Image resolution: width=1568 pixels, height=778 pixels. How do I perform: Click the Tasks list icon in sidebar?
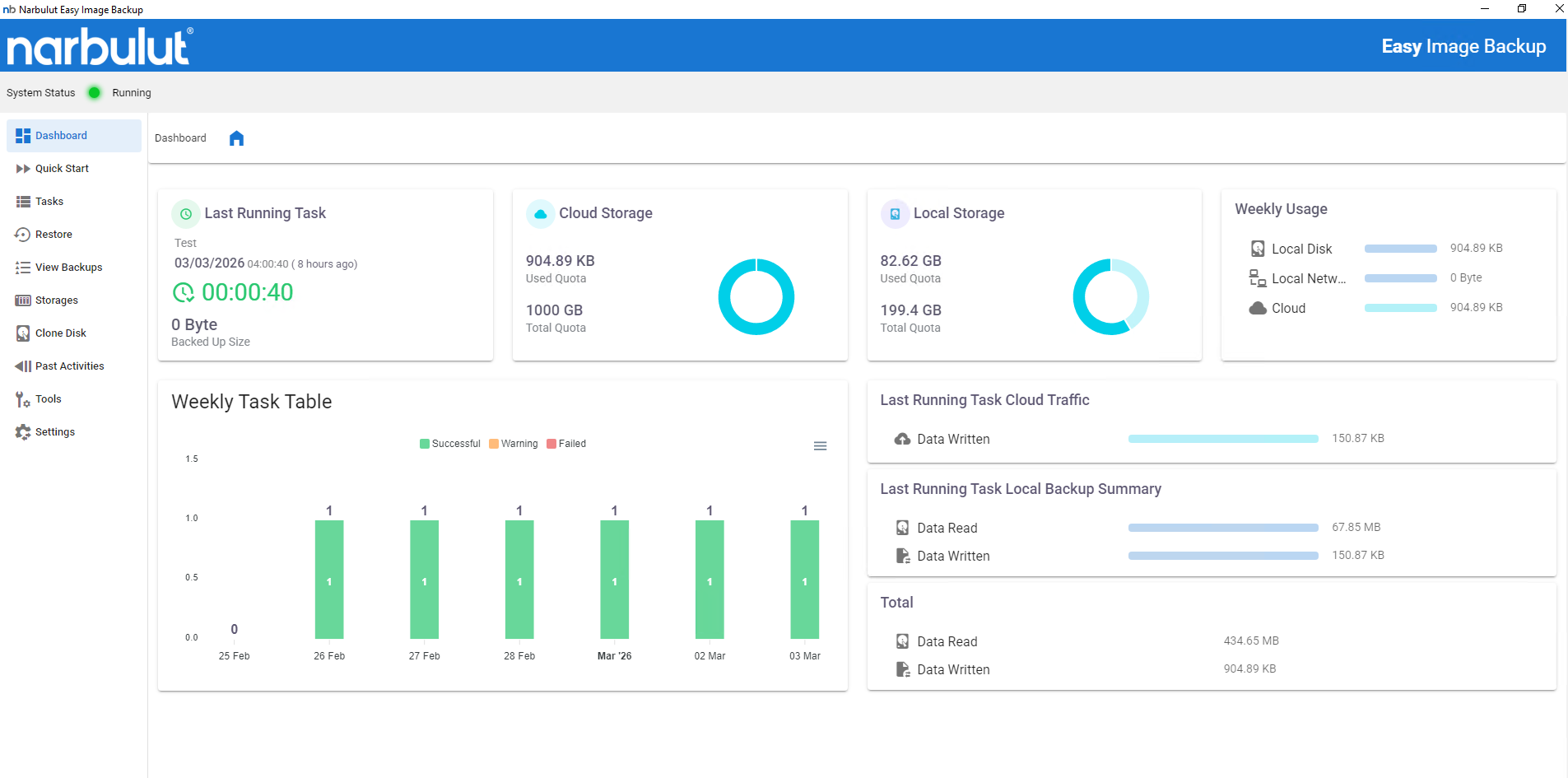click(x=23, y=202)
